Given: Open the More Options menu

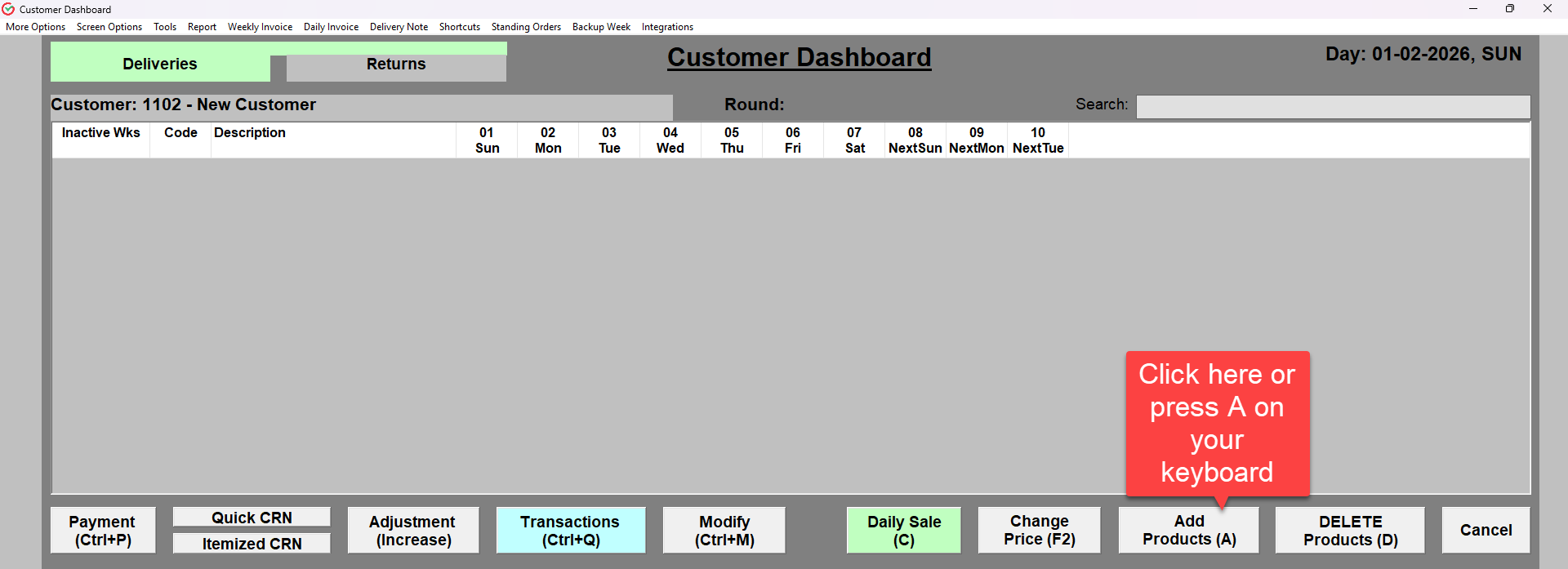Looking at the screenshot, I should [35, 27].
